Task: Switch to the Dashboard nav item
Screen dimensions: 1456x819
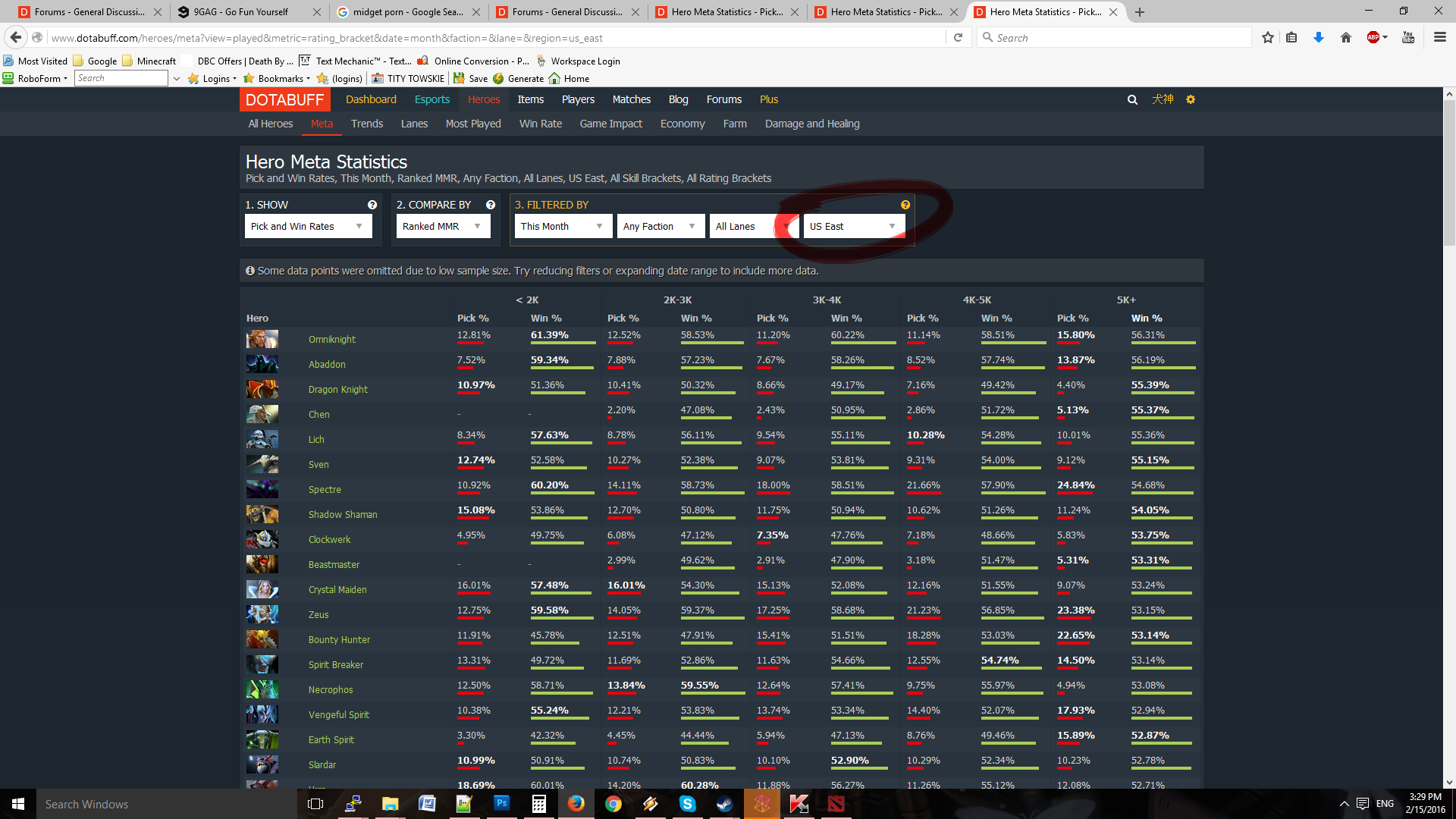Action: (371, 99)
